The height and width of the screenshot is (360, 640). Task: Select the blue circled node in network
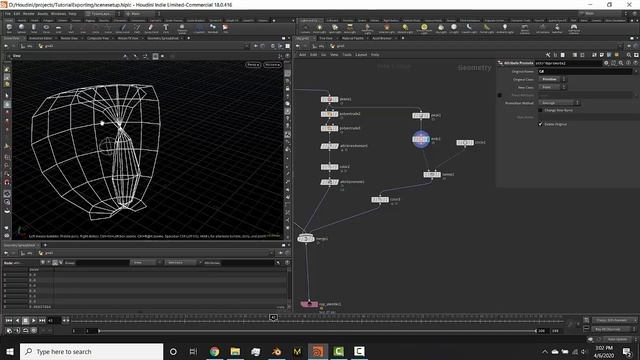pos(420,139)
